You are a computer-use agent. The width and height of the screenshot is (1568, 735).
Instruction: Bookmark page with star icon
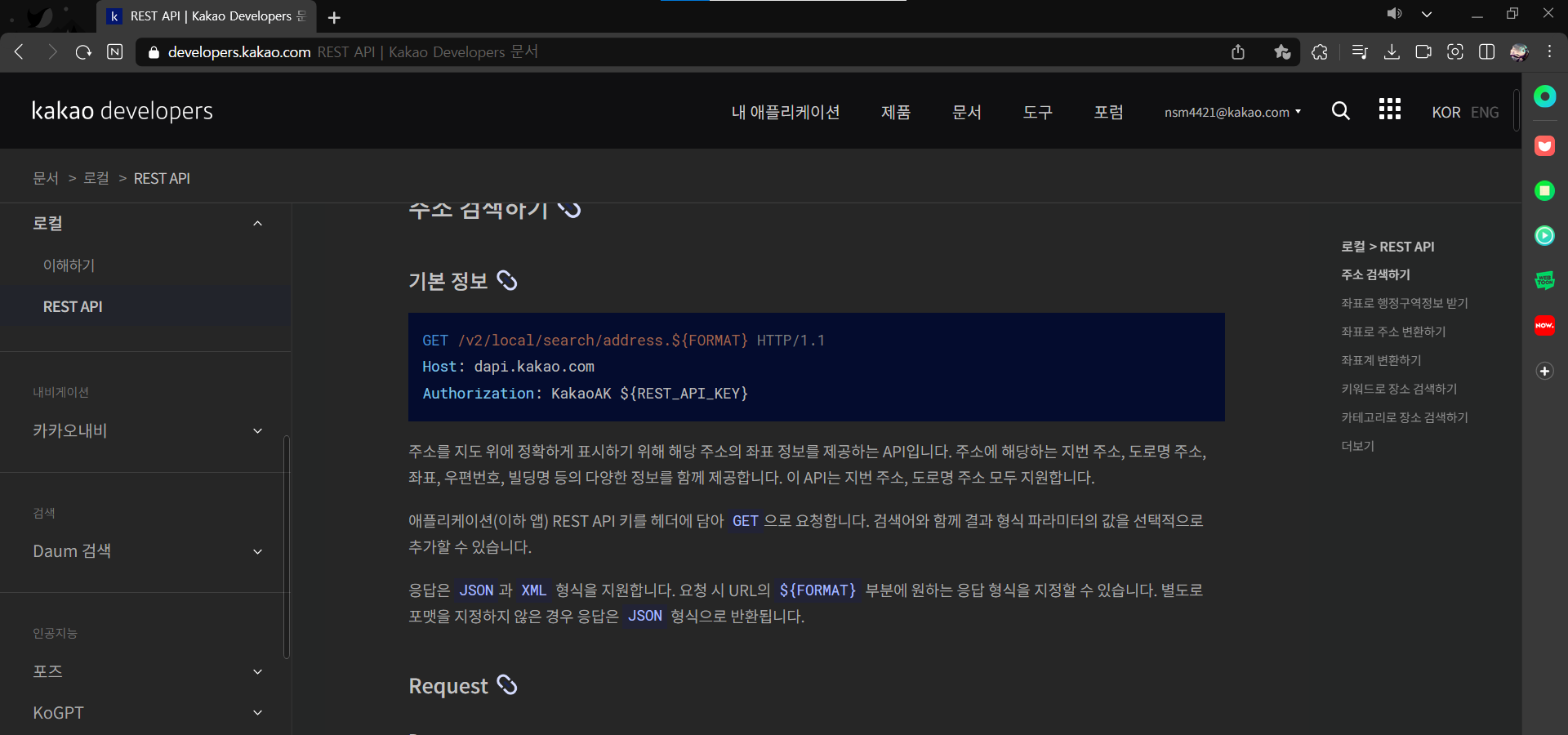pos(1282,52)
